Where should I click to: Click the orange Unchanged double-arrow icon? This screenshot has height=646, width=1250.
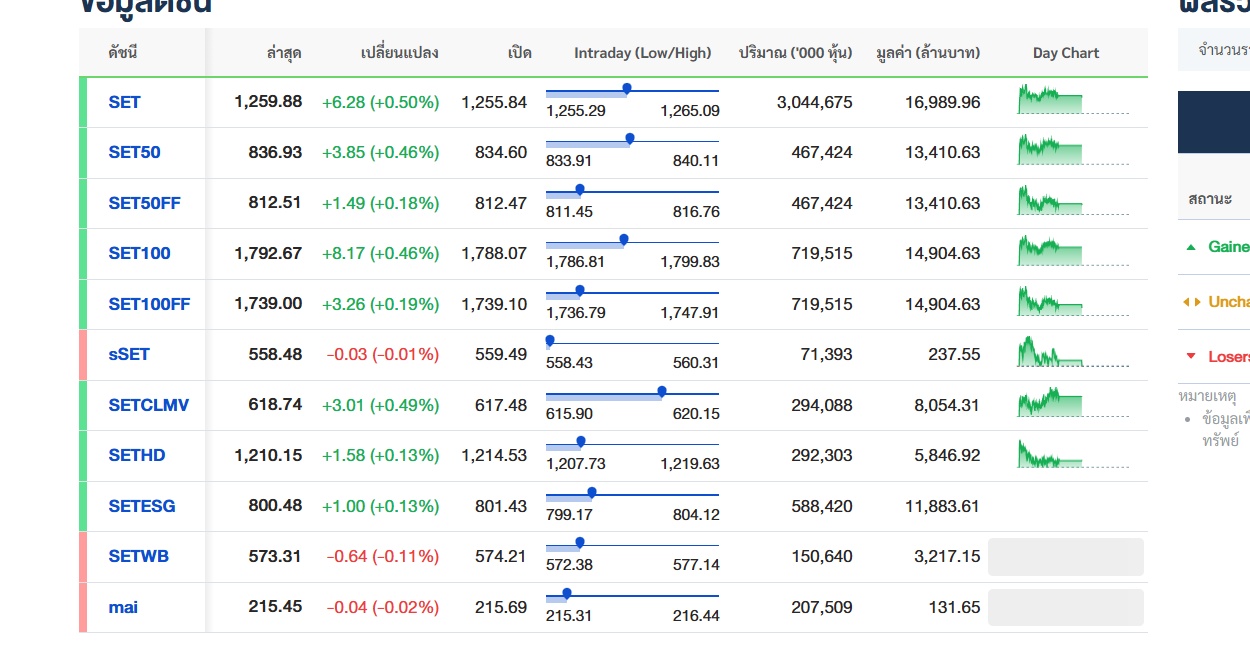[x=1190, y=302]
